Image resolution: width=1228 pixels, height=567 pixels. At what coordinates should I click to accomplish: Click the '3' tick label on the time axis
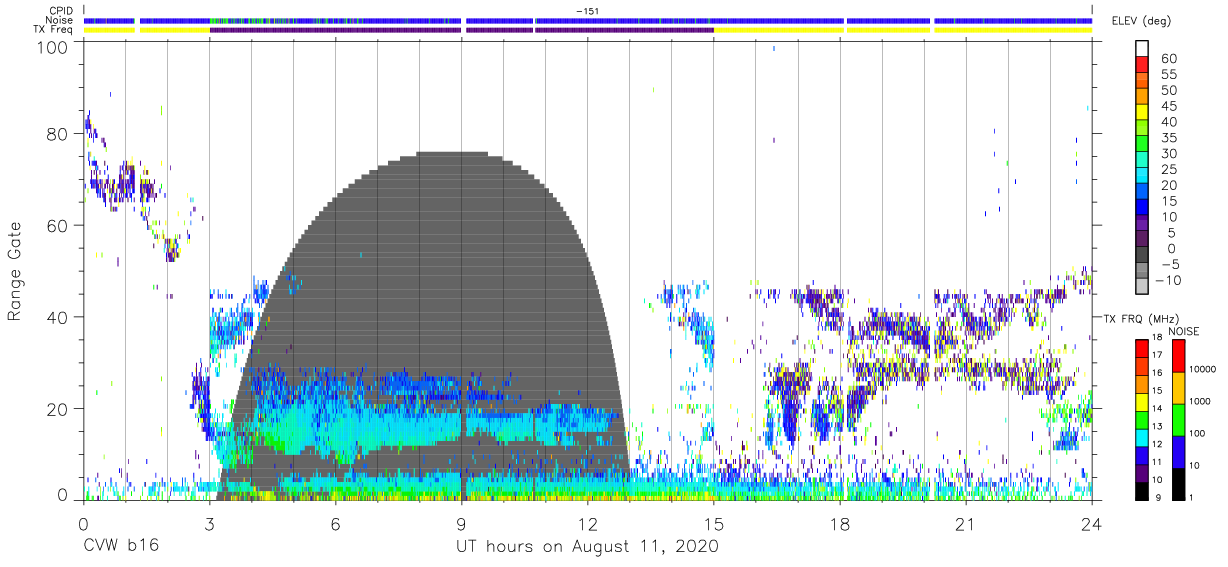[x=209, y=524]
